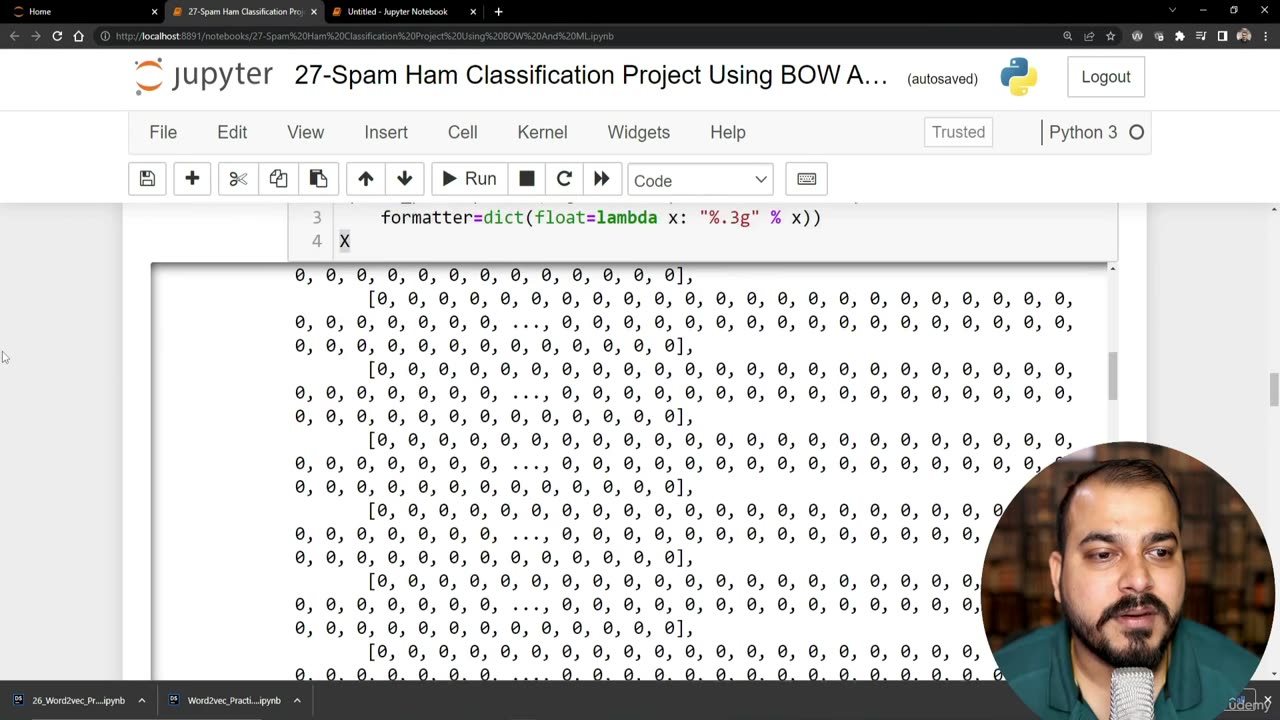Screen dimensions: 1280x720
Task: Close the Home browser tab
Action: 154,12
